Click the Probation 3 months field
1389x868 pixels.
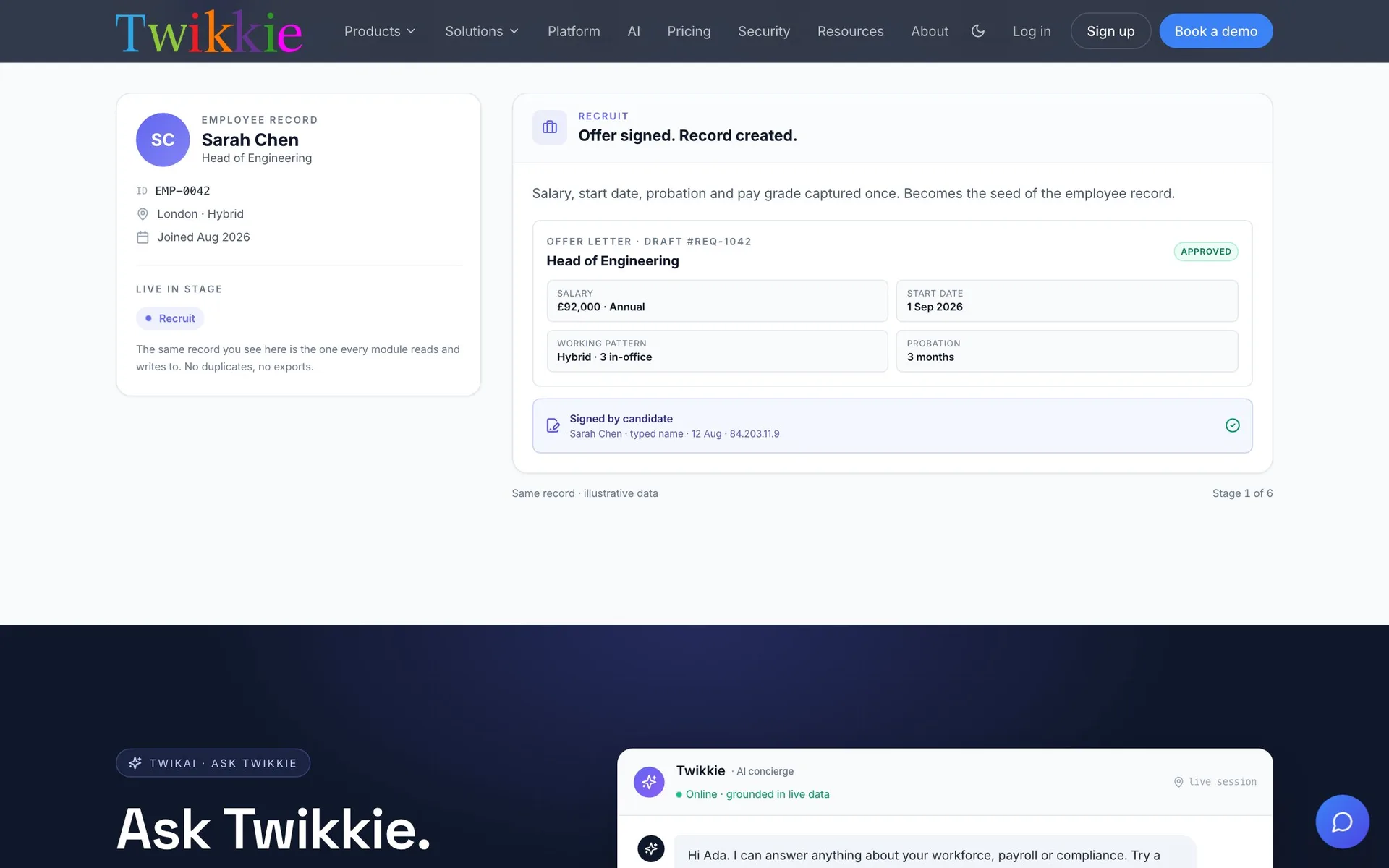point(1066,351)
